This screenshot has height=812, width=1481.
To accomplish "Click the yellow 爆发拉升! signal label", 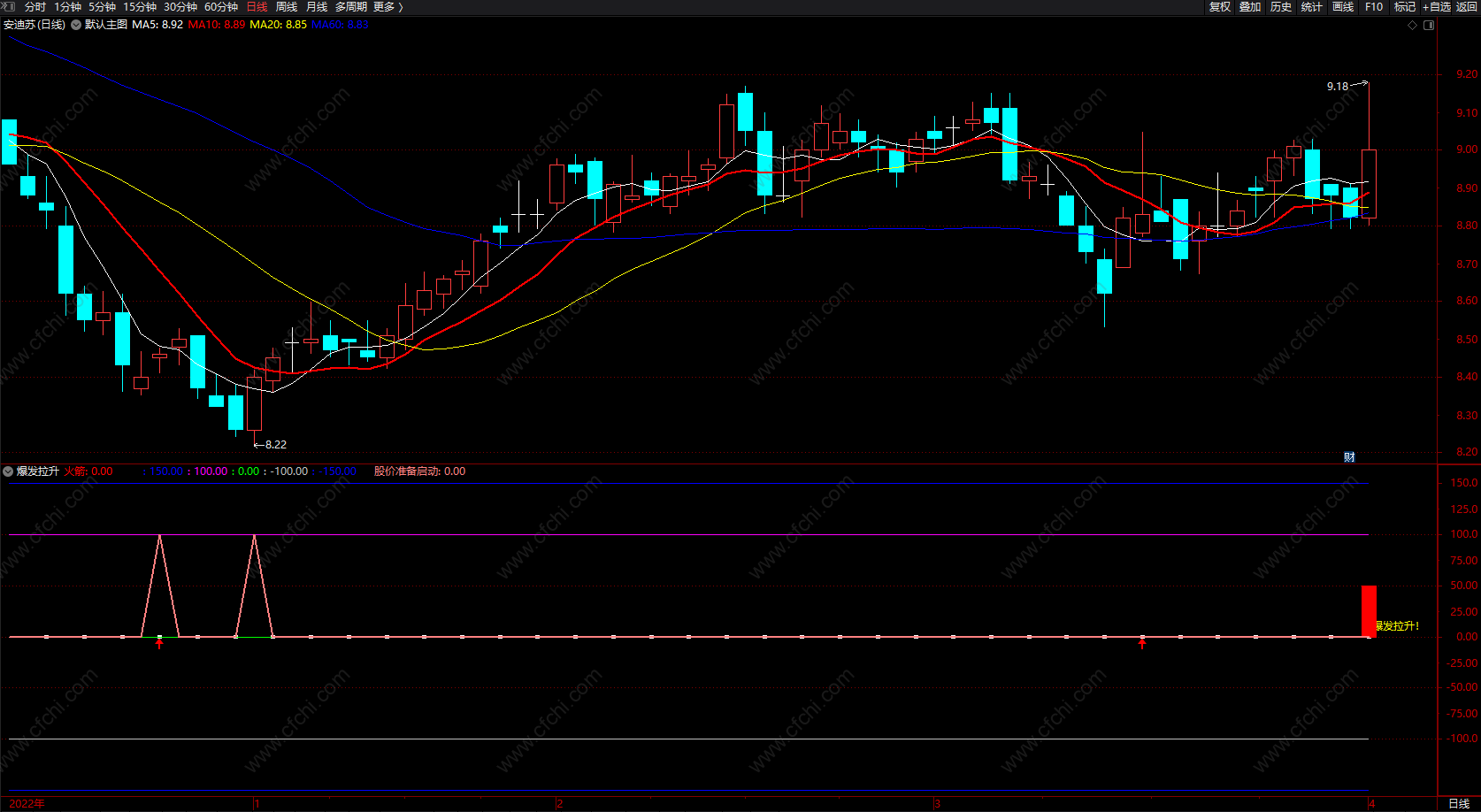I will tap(1397, 626).
